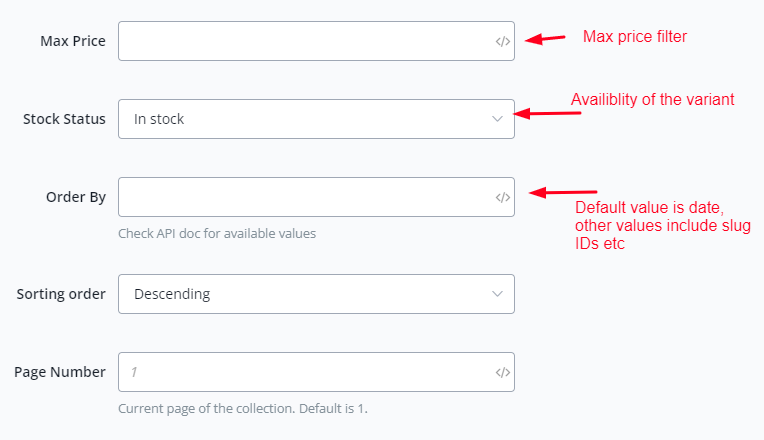Screen dimensions: 764x440
Task: Click the code icon in Order By field
Action: [x=503, y=197]
